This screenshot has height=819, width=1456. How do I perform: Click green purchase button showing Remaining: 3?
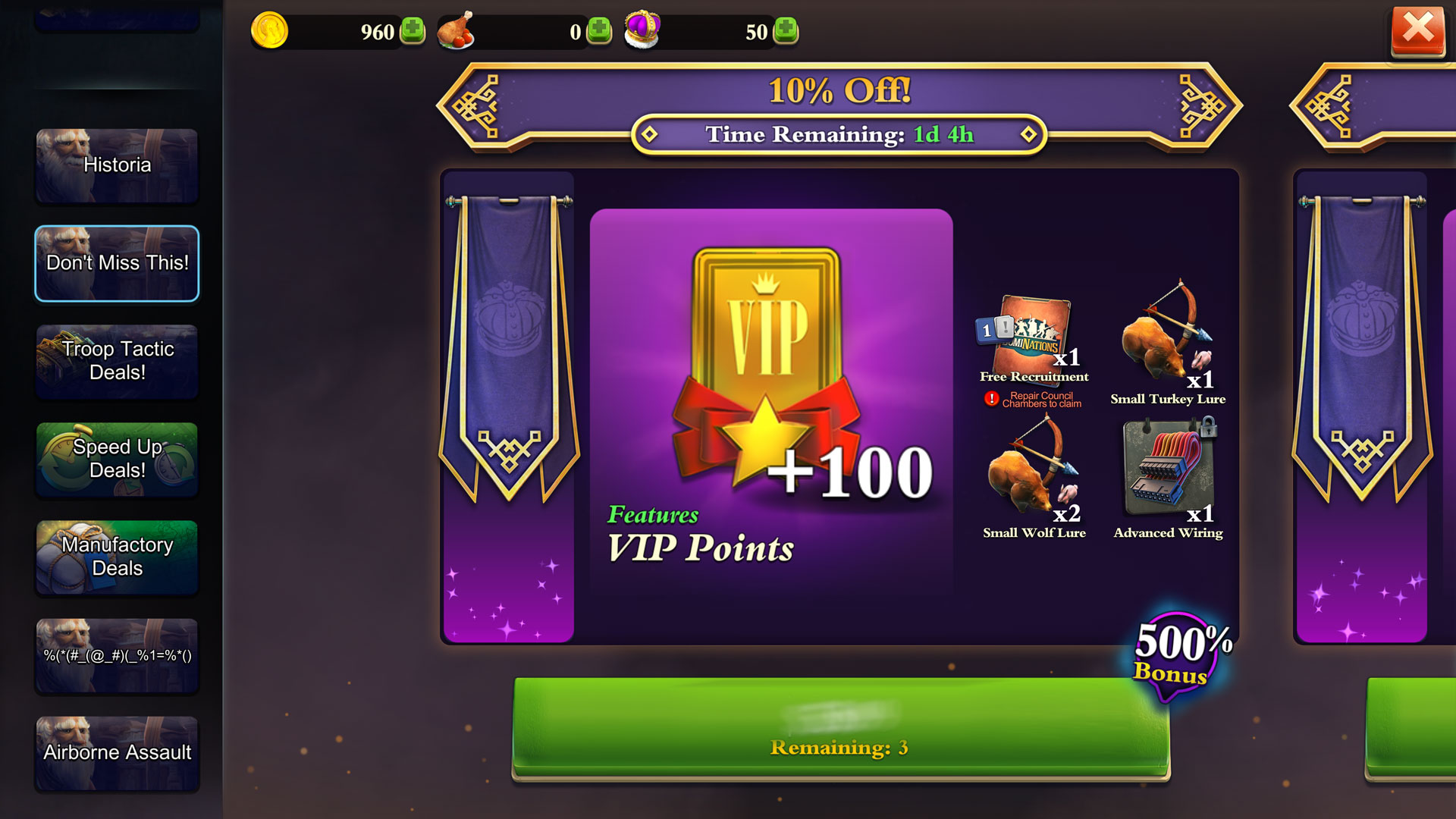coord(841,729)
